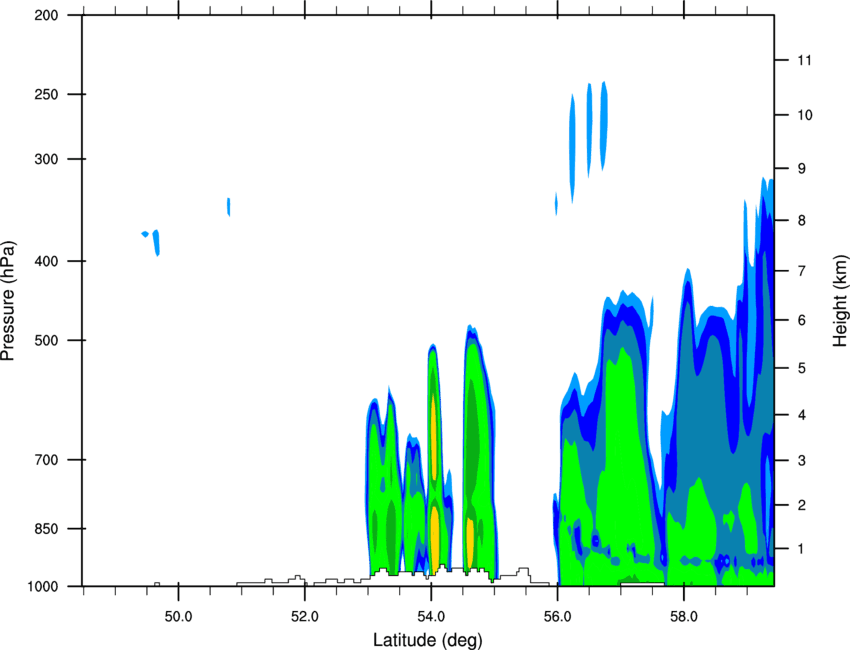Screen dimensions: 850x650
Task: Select the 200 pressure tick label
Action: pyautogui.click(x=46, y=15)
